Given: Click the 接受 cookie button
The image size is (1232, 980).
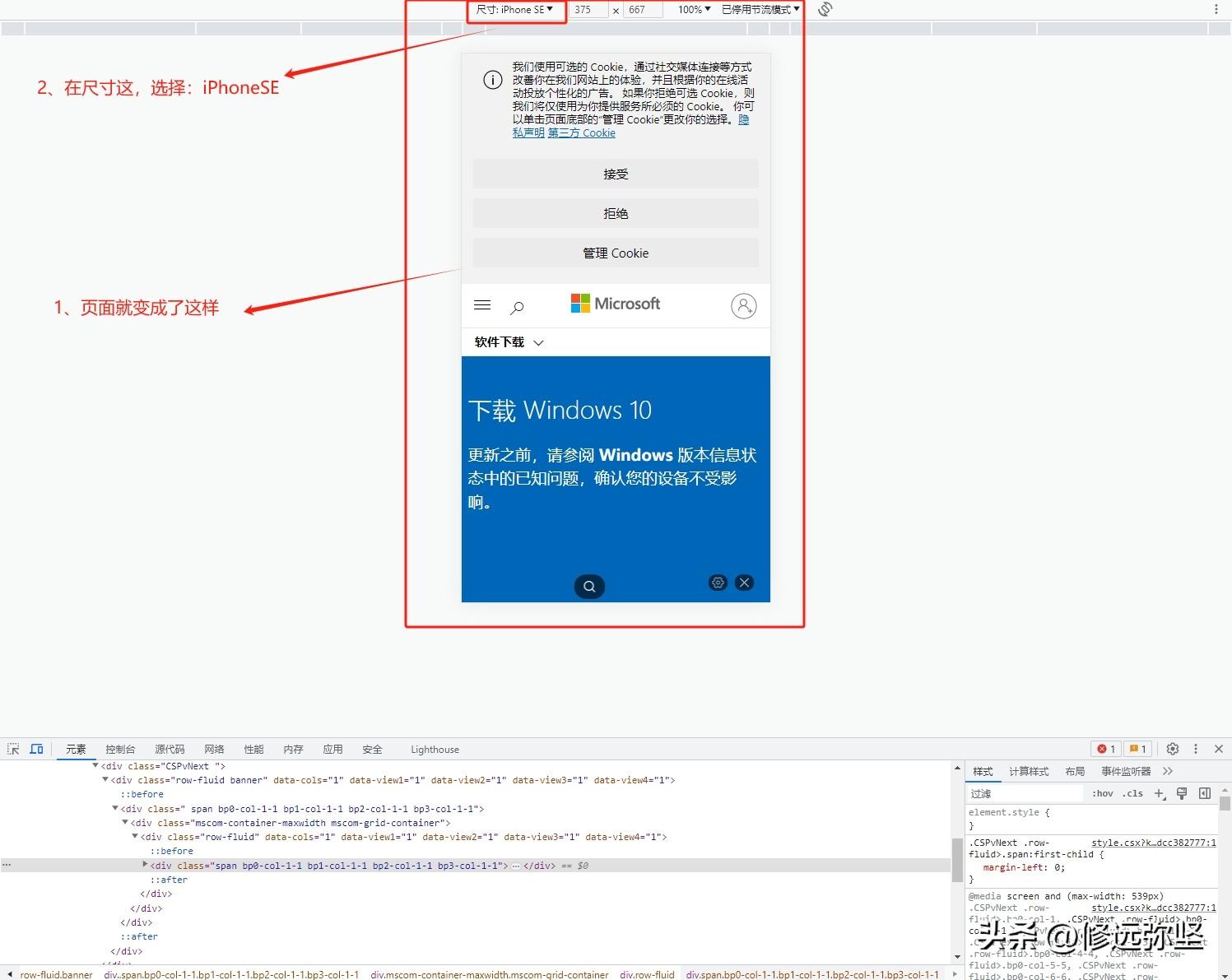Looking at the screenshot, I should click(616, 174).
